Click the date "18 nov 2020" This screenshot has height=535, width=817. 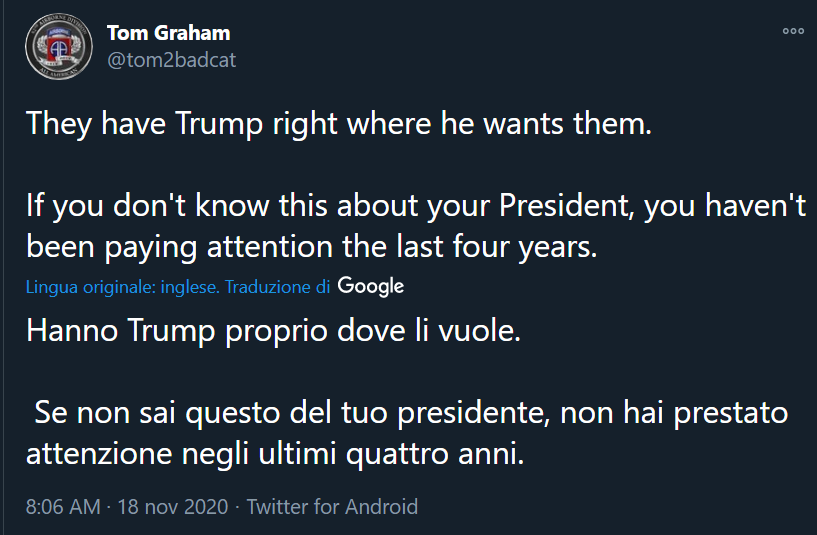pyautogui.click(x=173, y=506)
